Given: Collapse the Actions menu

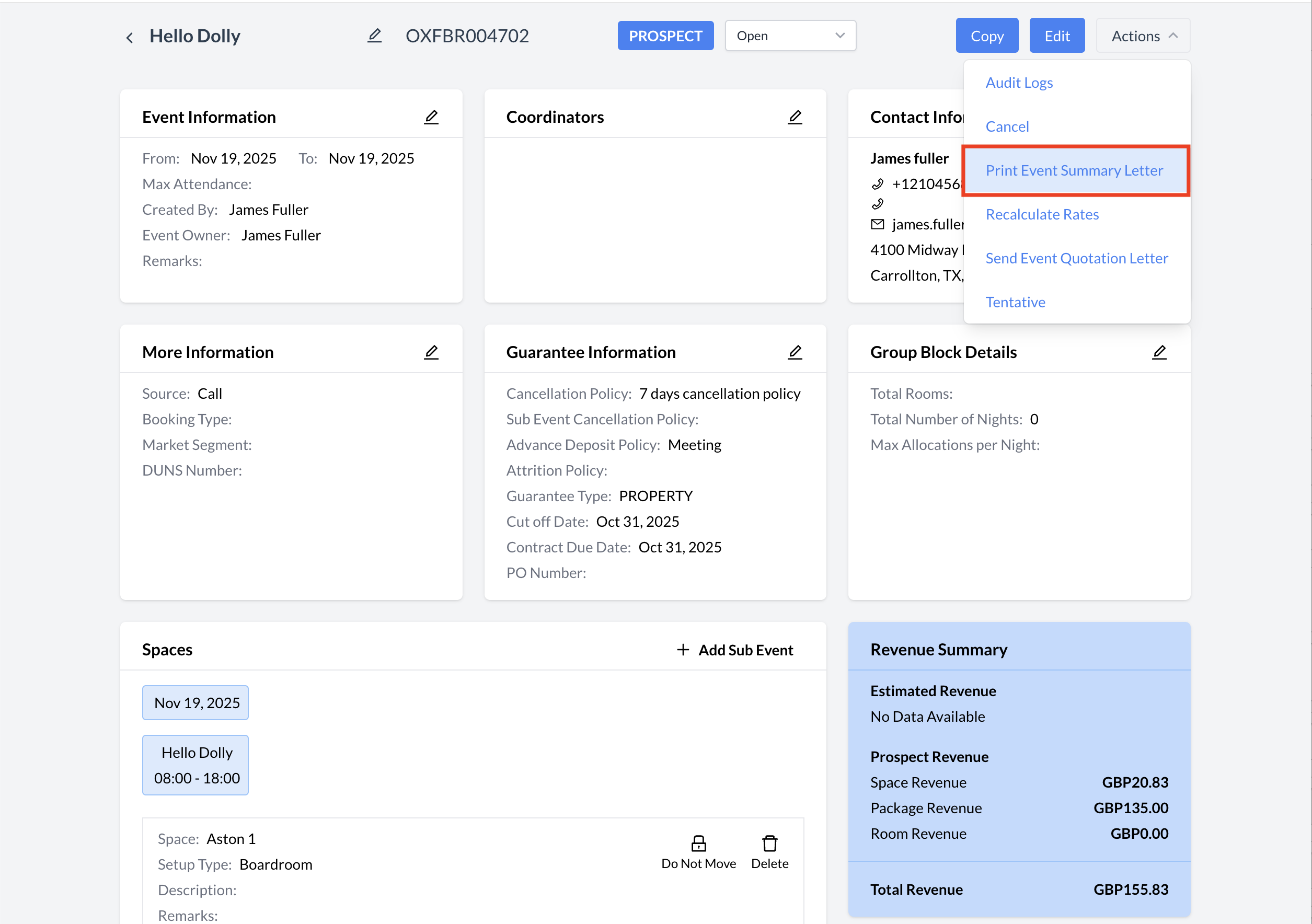Looking at the screenshot, I should pos(1143,36).
